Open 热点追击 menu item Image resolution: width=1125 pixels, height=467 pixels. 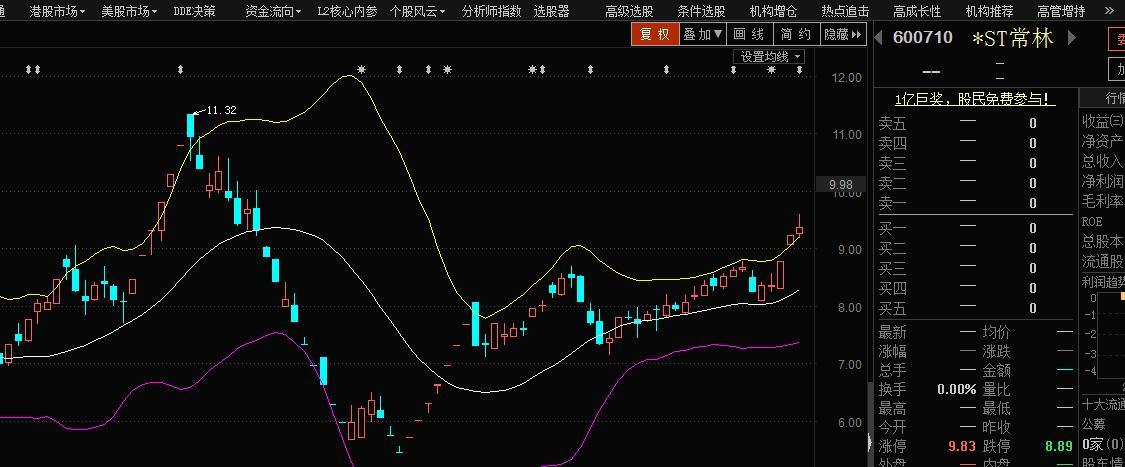pyautogui.click(x=845, y=11)
